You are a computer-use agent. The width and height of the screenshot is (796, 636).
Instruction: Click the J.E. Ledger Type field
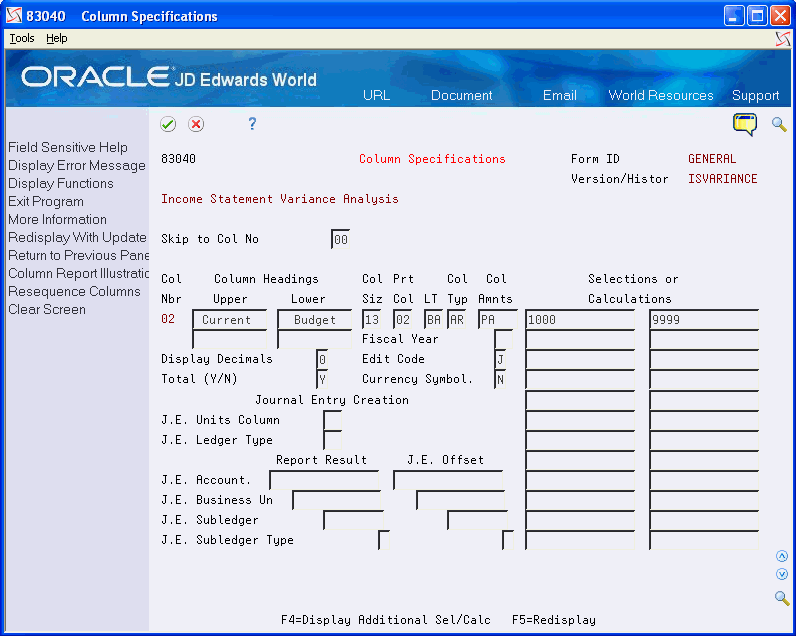click(x=333, y=440)
